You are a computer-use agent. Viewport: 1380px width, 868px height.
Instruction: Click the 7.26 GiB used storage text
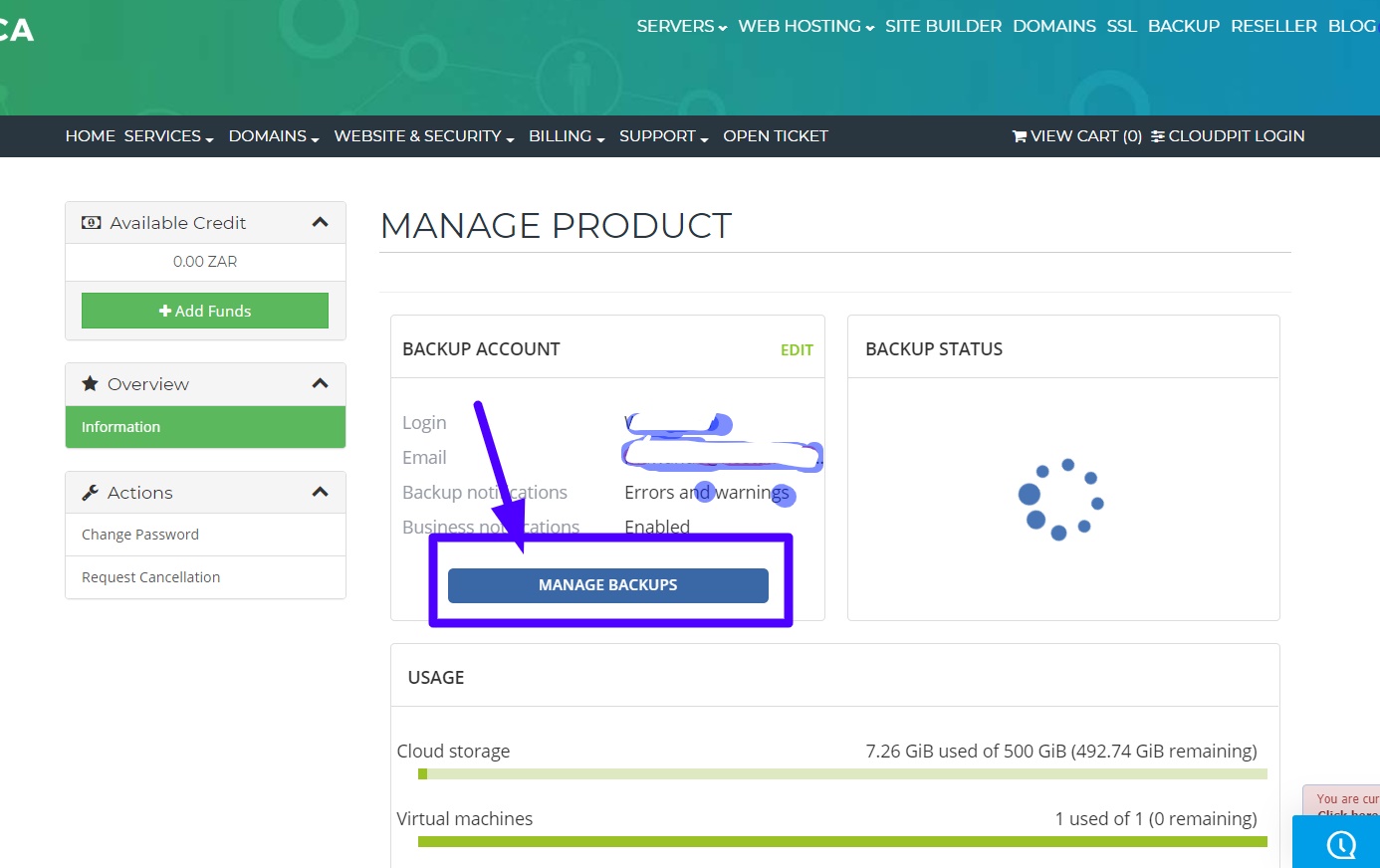click(x=1061, y=752)
